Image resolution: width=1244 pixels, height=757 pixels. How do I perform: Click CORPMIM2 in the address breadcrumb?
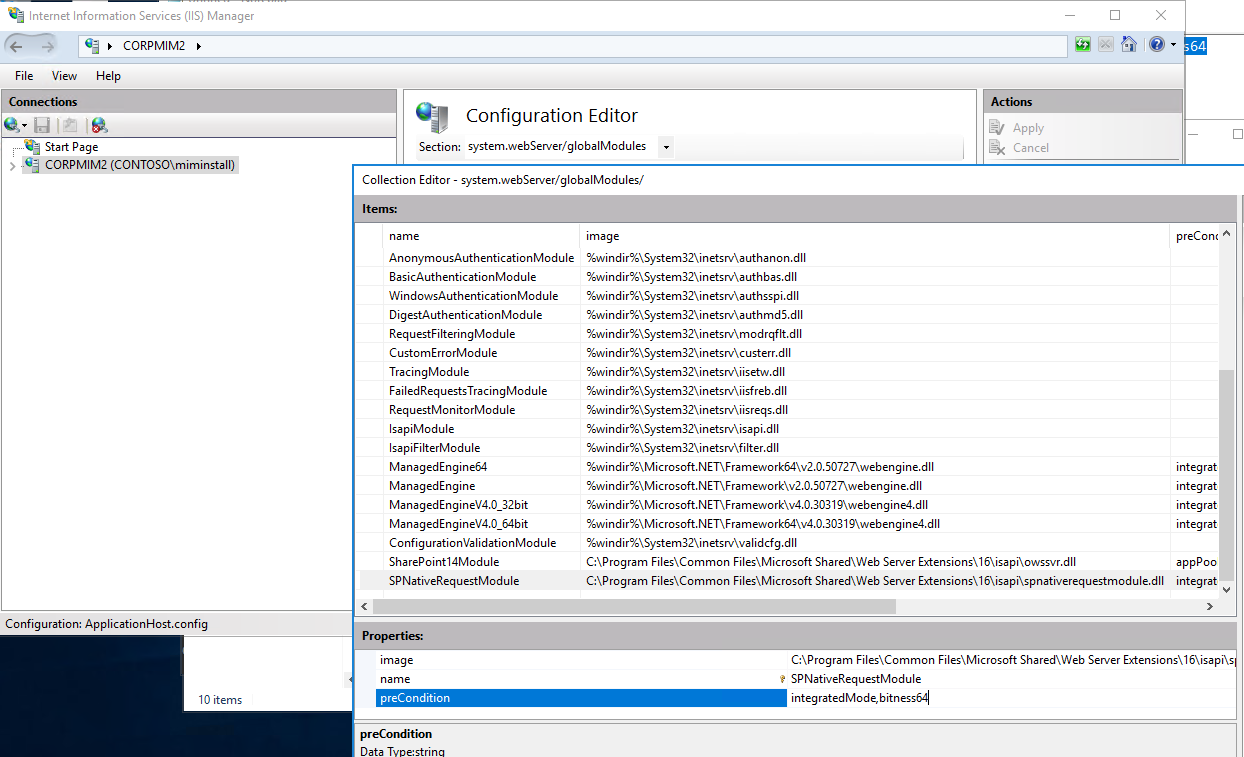[x=154, y=46]
